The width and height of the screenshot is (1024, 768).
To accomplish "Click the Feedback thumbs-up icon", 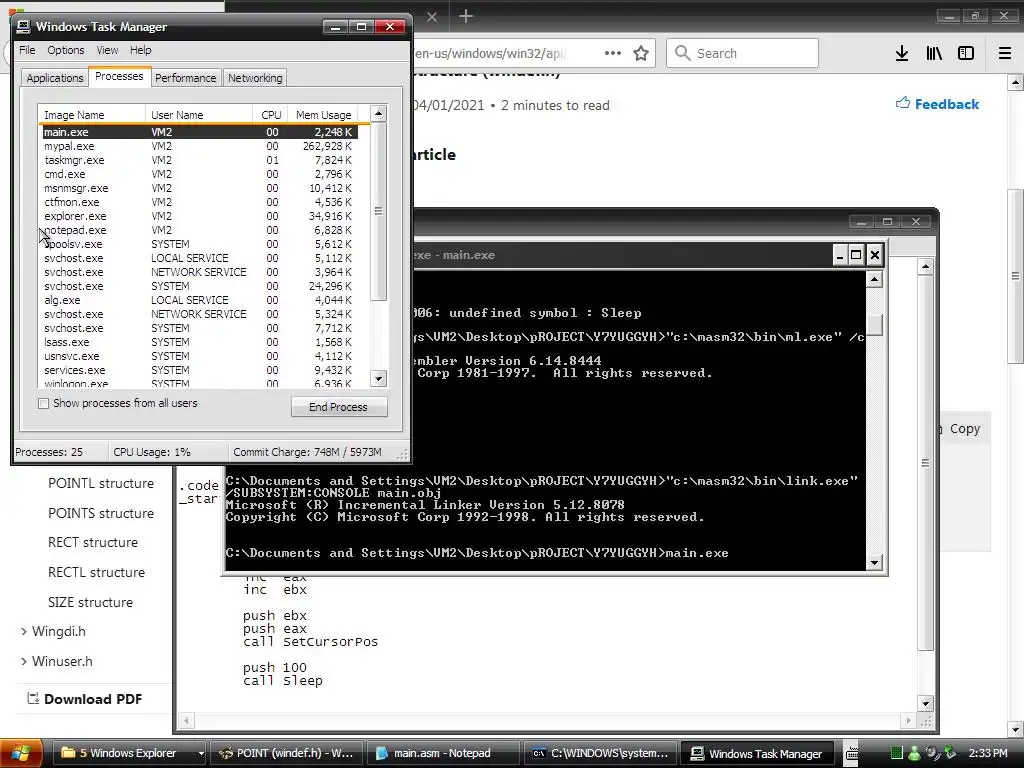I will pyautogui.click(x=903, y=103).
